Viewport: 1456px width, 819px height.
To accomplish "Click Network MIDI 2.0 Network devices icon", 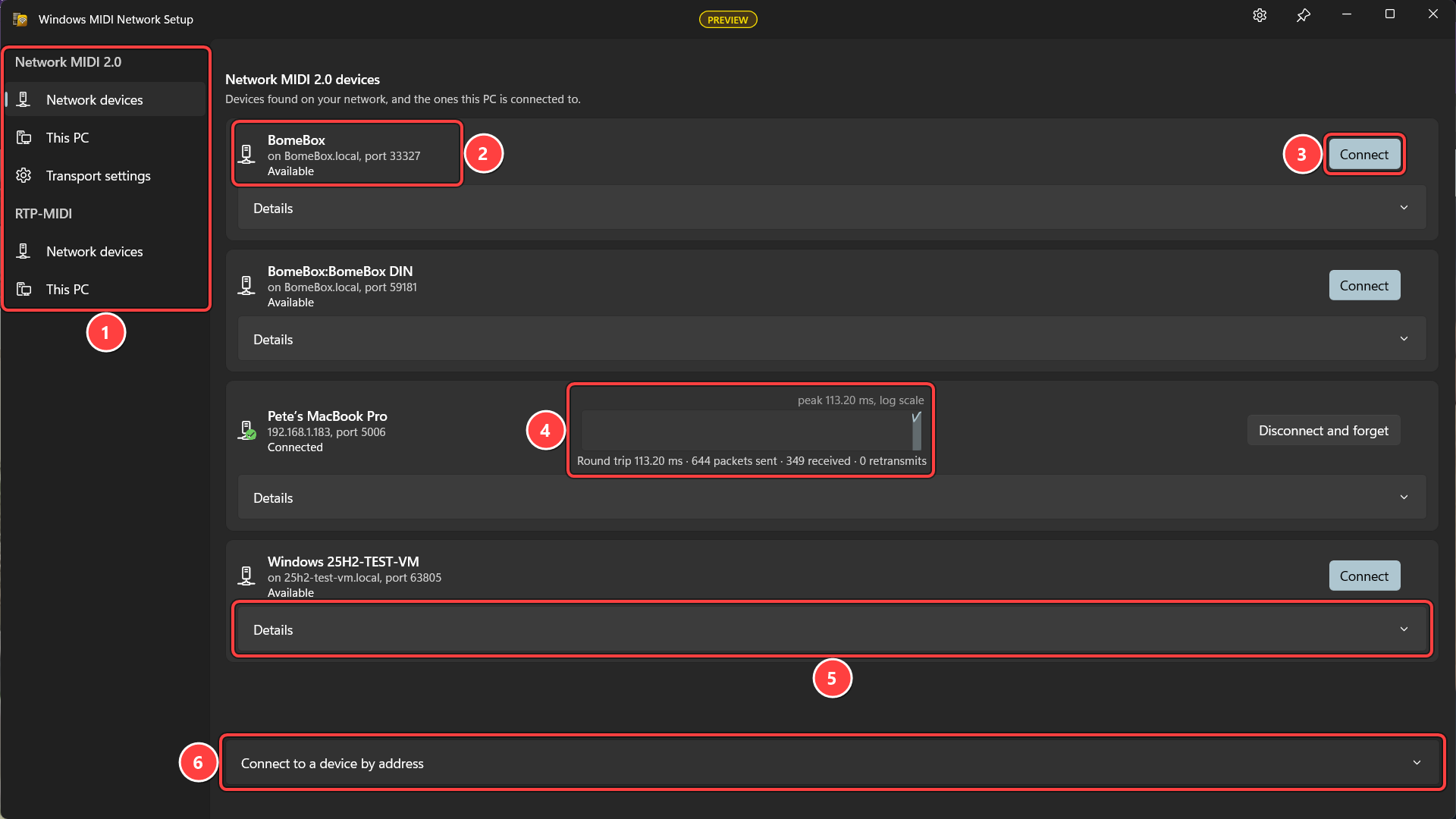I will pyautogui.click(x=24, y=99).
